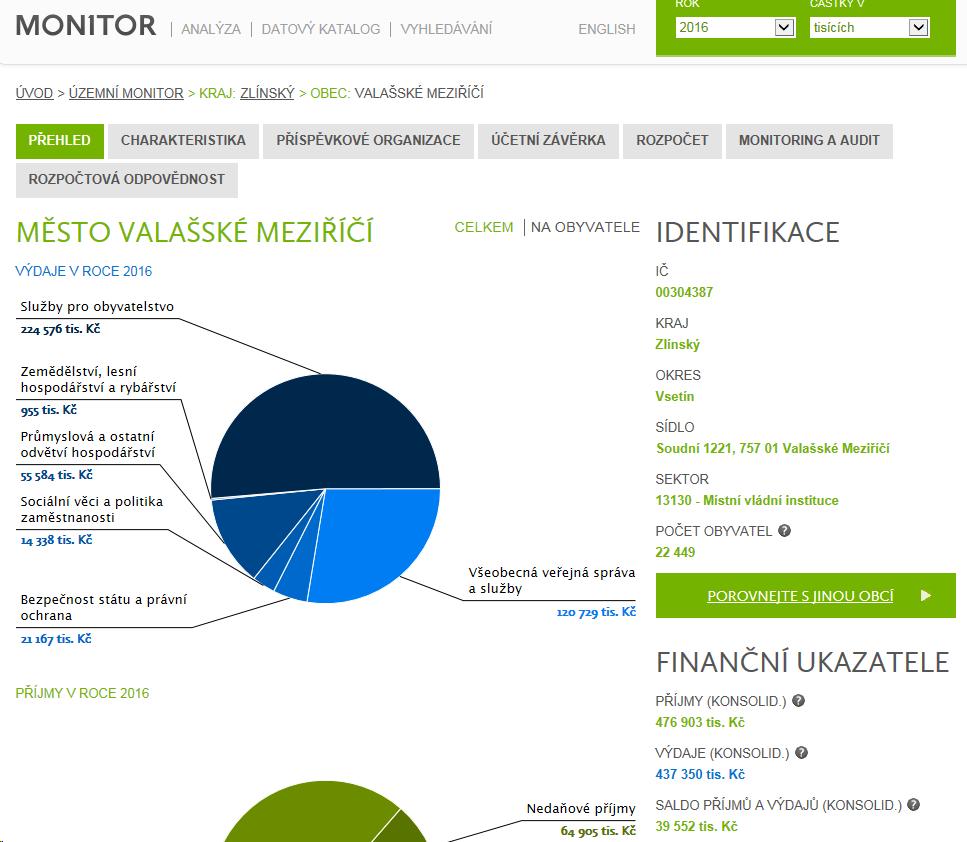Viewport: 967px width, 842px height.
Task: Click the Služby pro obyvatelstvo label
Action: (x=97, y=307)
